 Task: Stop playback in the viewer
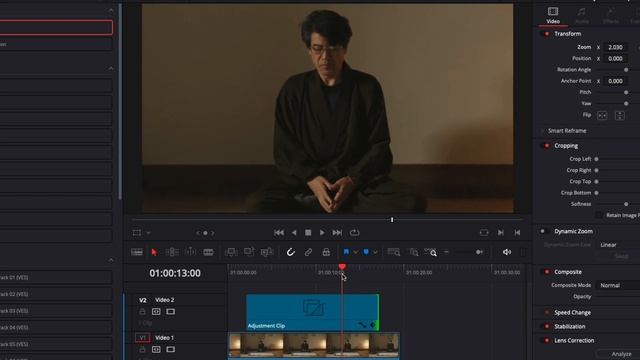[x=308, y=233]
